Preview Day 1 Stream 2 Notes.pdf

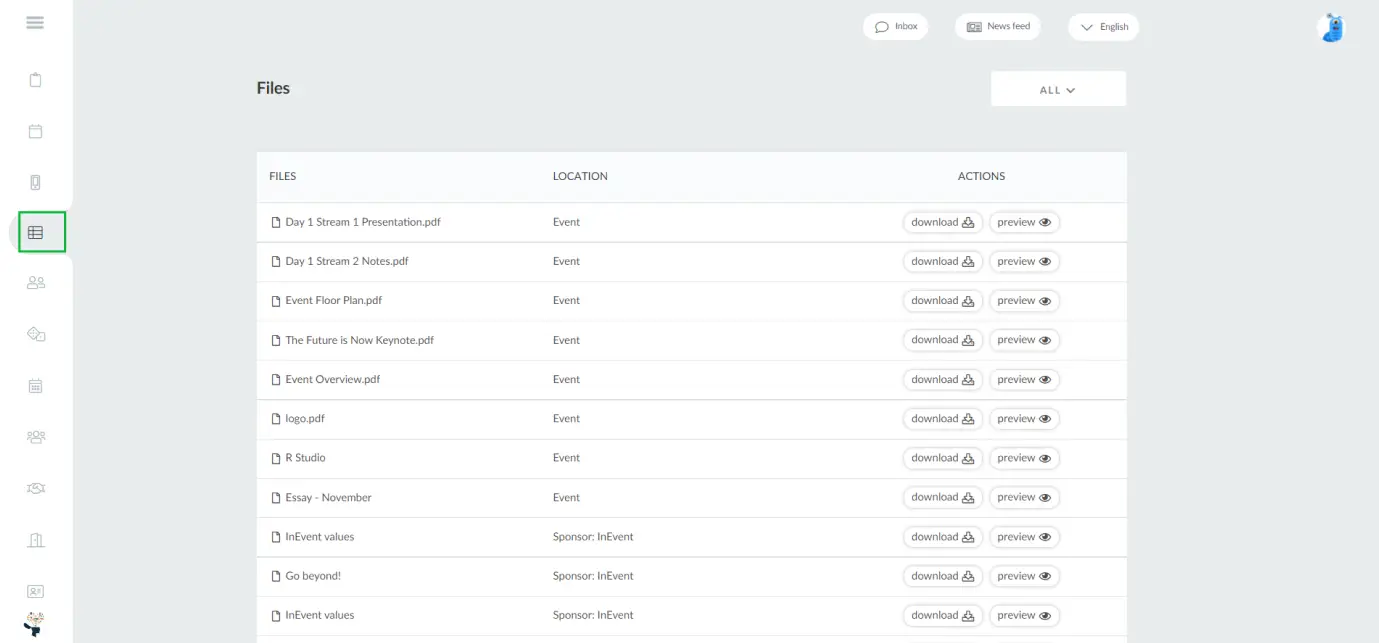pos(1024,261)
